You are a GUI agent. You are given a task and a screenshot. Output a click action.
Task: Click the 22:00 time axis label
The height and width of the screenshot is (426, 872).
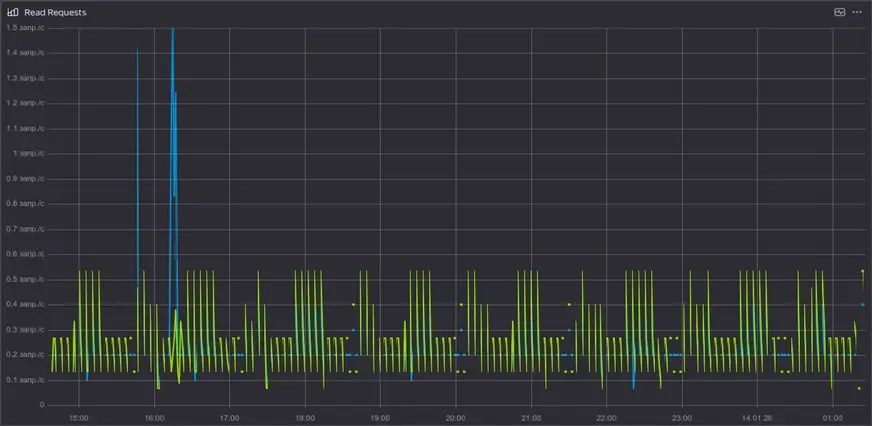click(x=606, y=417)
